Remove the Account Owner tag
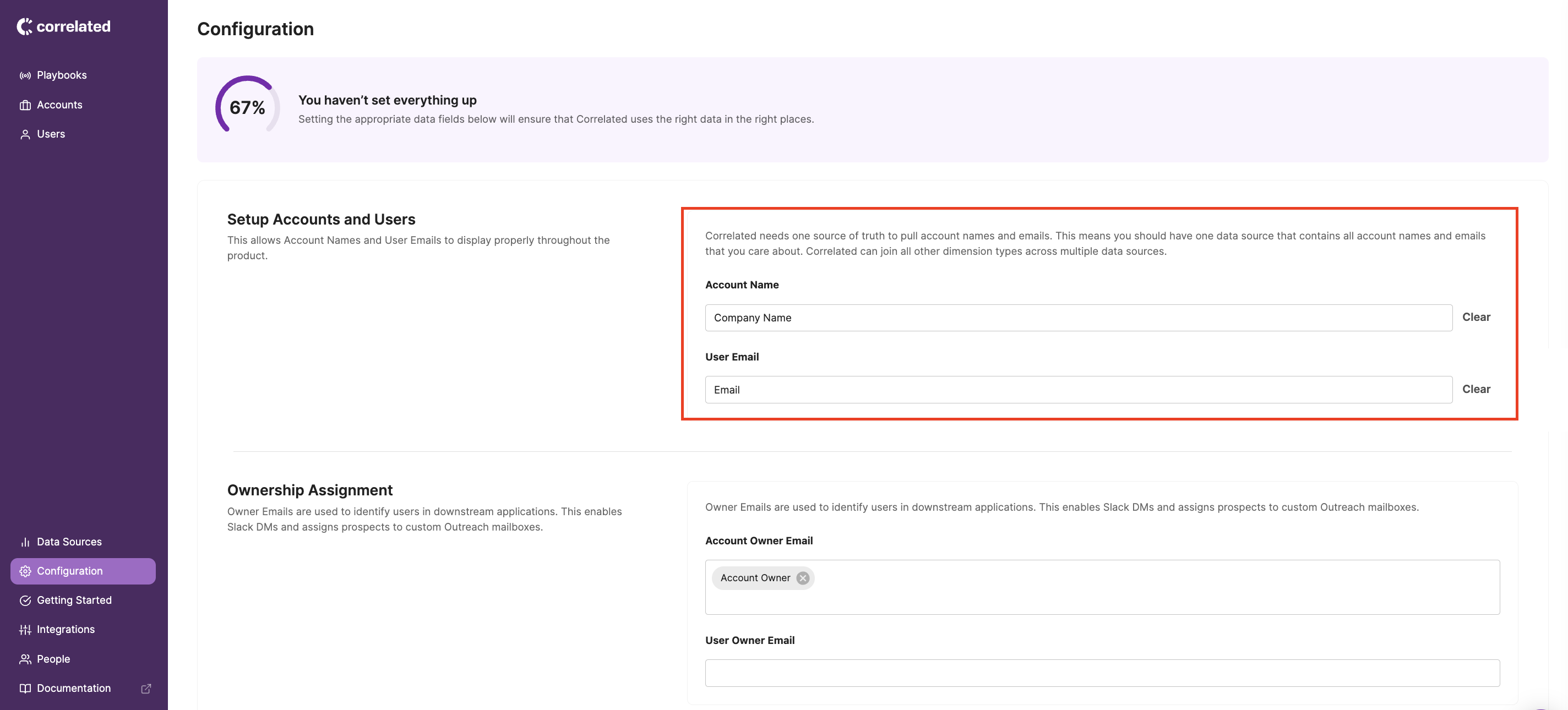 pos(803,578)
